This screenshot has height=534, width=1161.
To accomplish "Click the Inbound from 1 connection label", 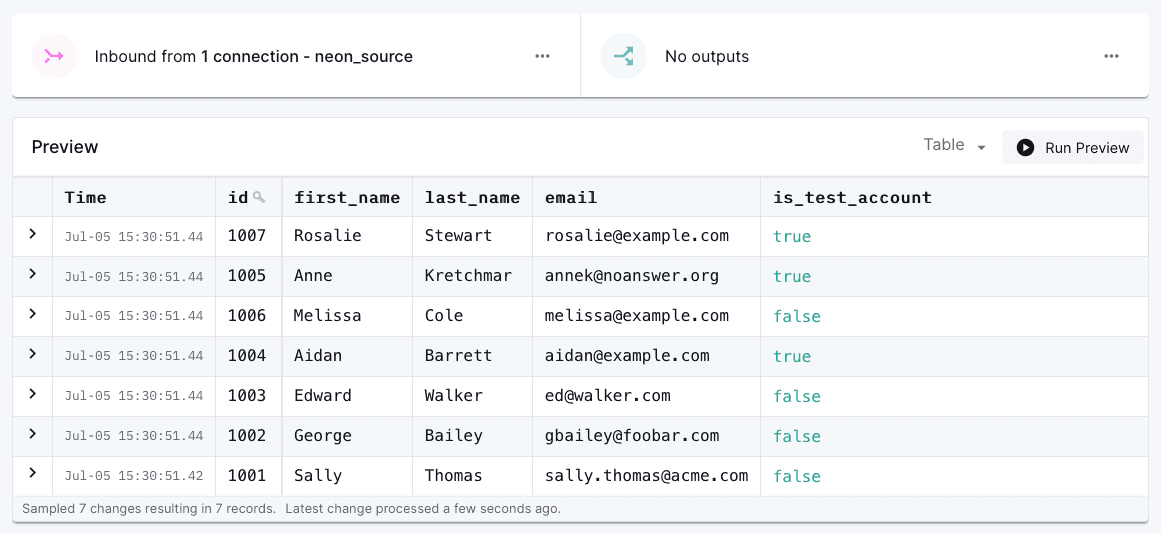I will click(253, 56).
